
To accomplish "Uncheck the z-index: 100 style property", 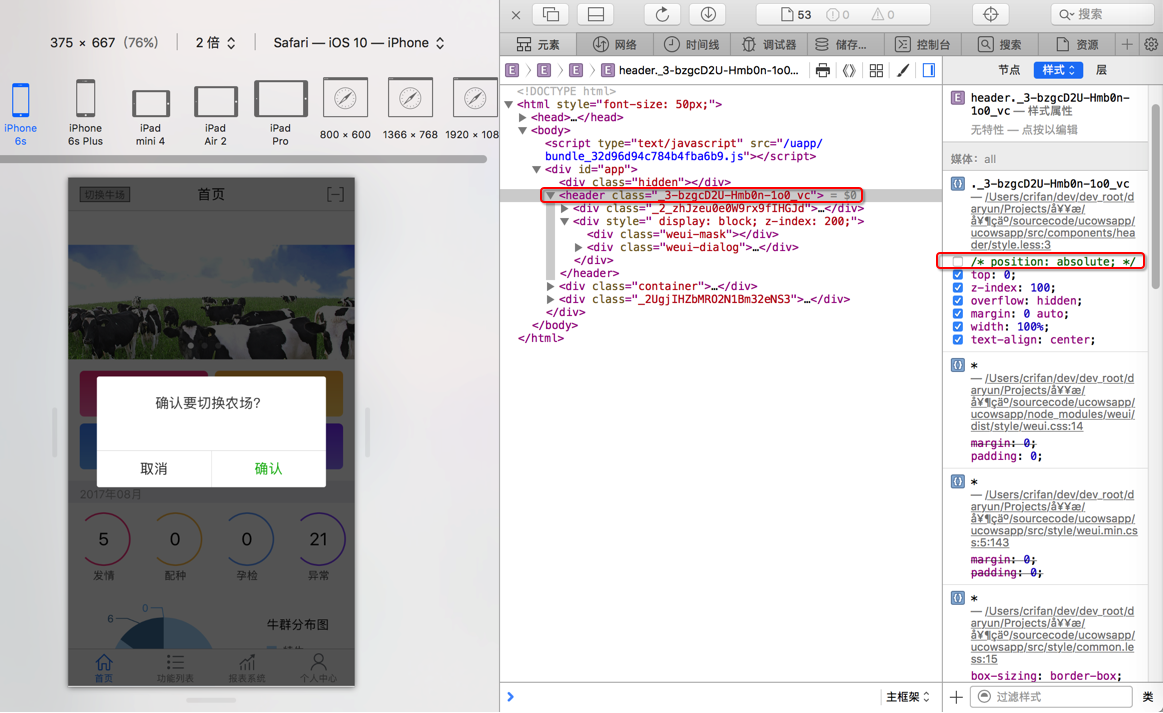I will click(x=958, y=288).
